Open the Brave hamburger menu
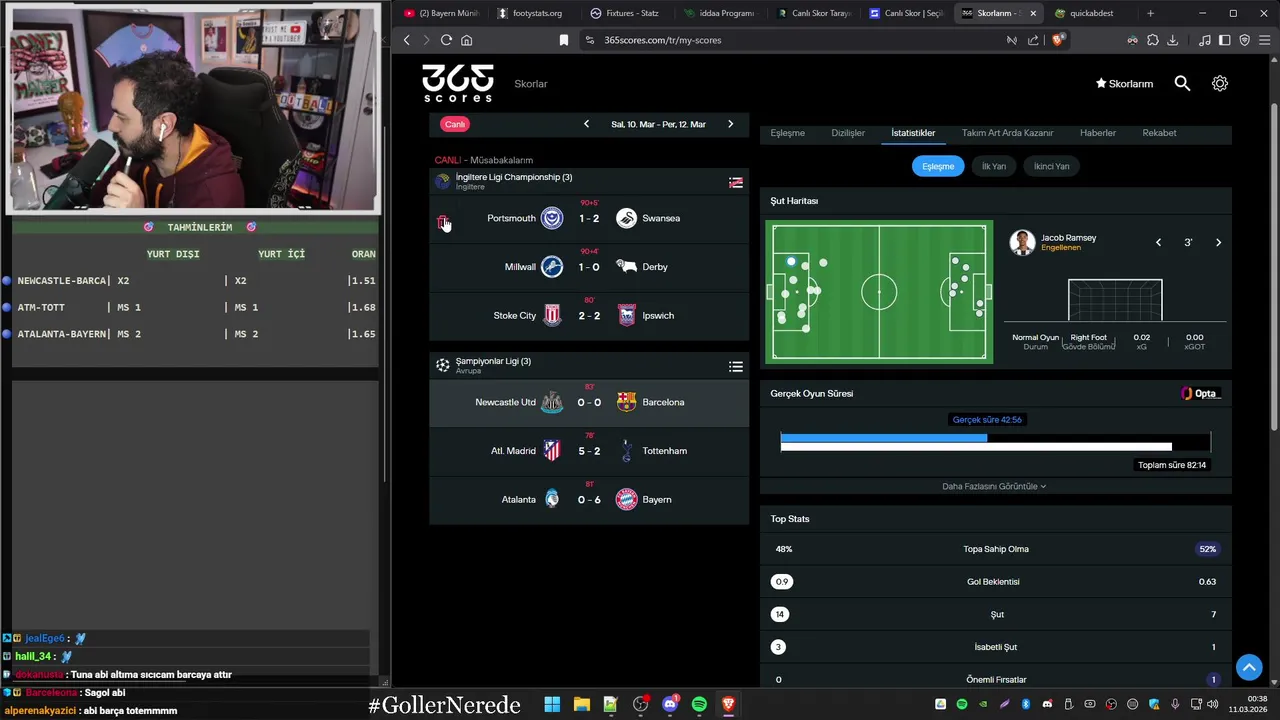1280x720 pixels. pos(1265,40)
